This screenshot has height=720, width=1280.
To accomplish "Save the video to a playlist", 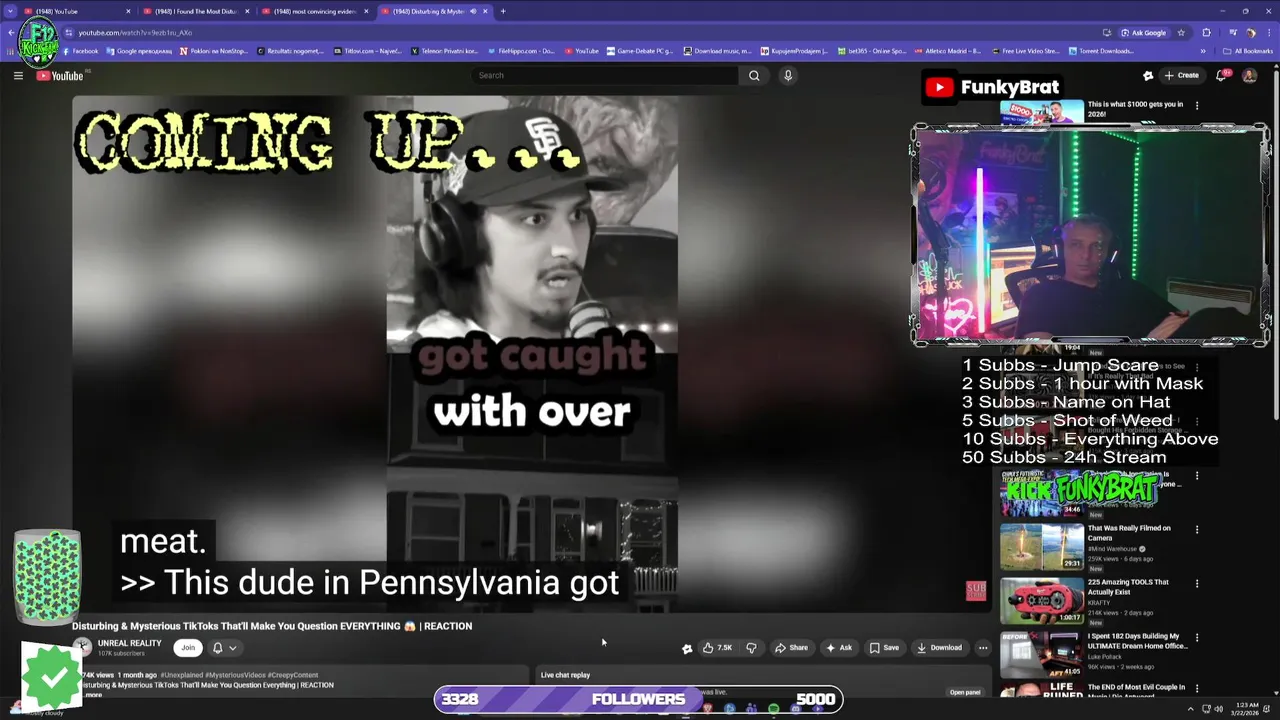I will coord(884,648).
